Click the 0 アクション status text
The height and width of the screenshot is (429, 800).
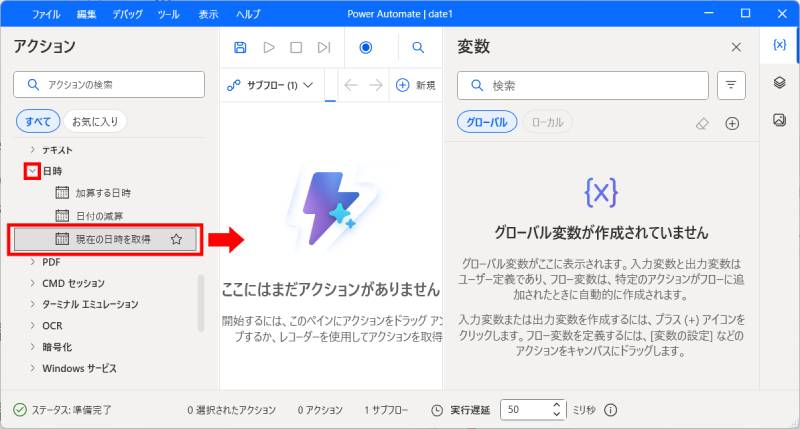(320, 410)
